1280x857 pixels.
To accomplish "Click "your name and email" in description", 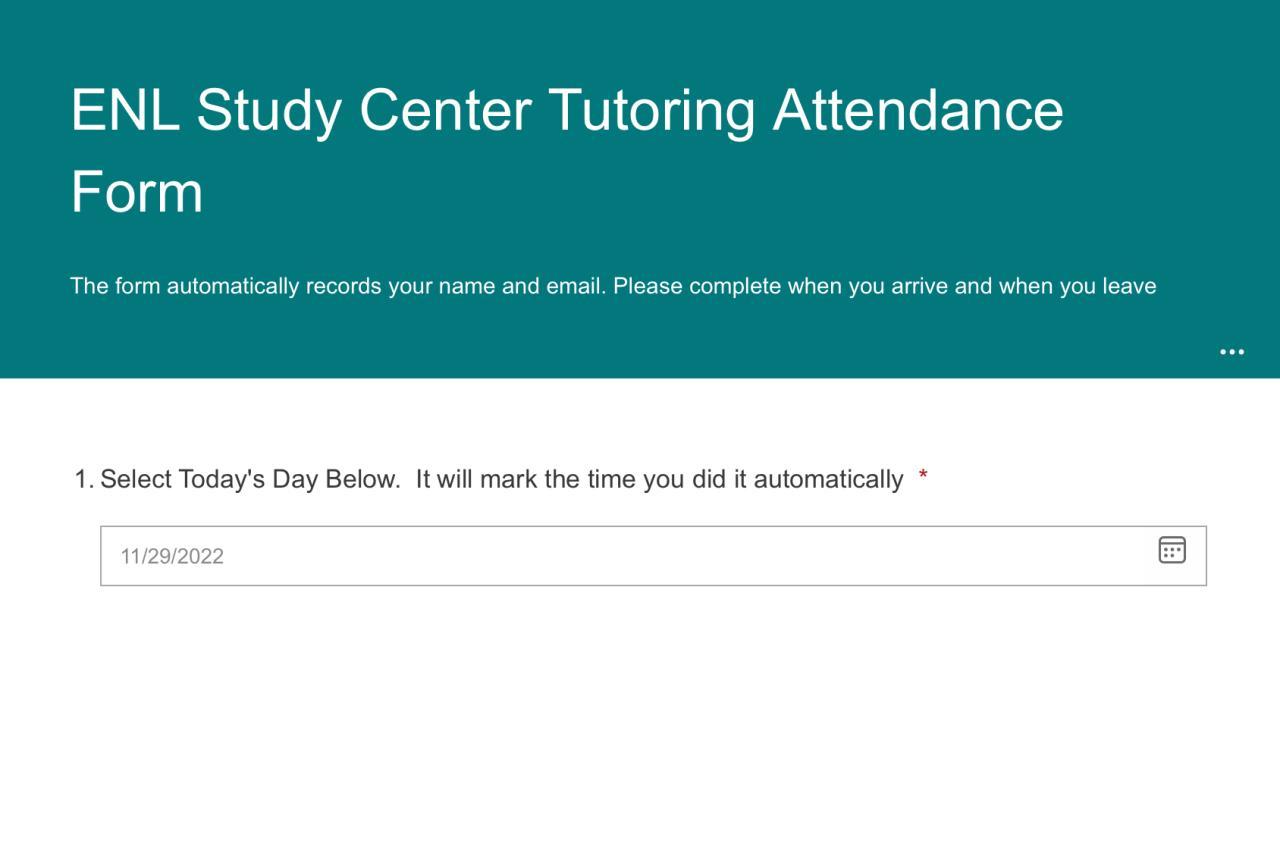I will point(495,287).
